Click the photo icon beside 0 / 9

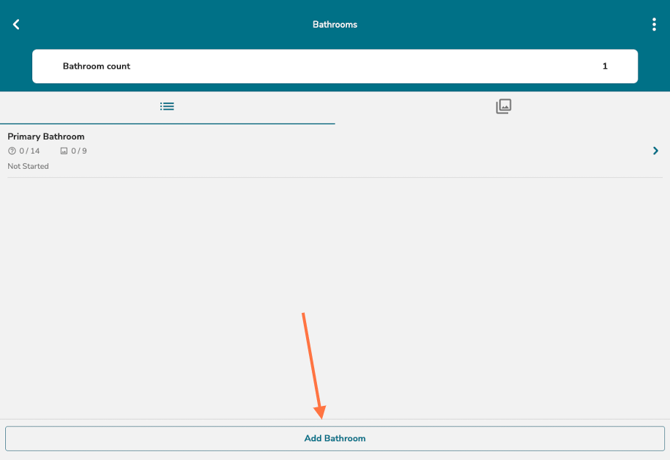(64, 151)
